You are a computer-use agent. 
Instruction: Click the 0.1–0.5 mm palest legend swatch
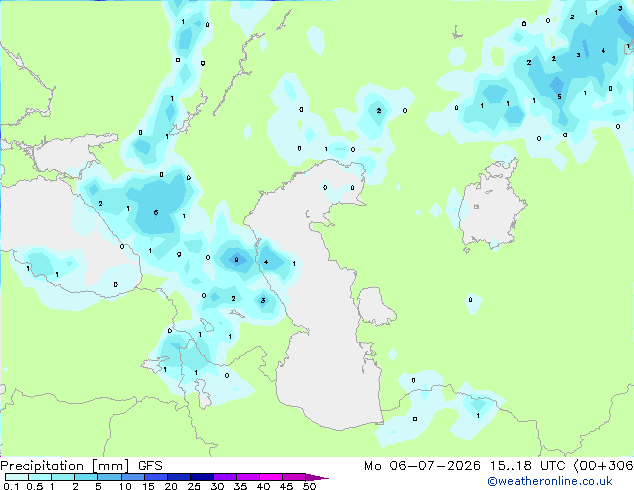[17, 477]
